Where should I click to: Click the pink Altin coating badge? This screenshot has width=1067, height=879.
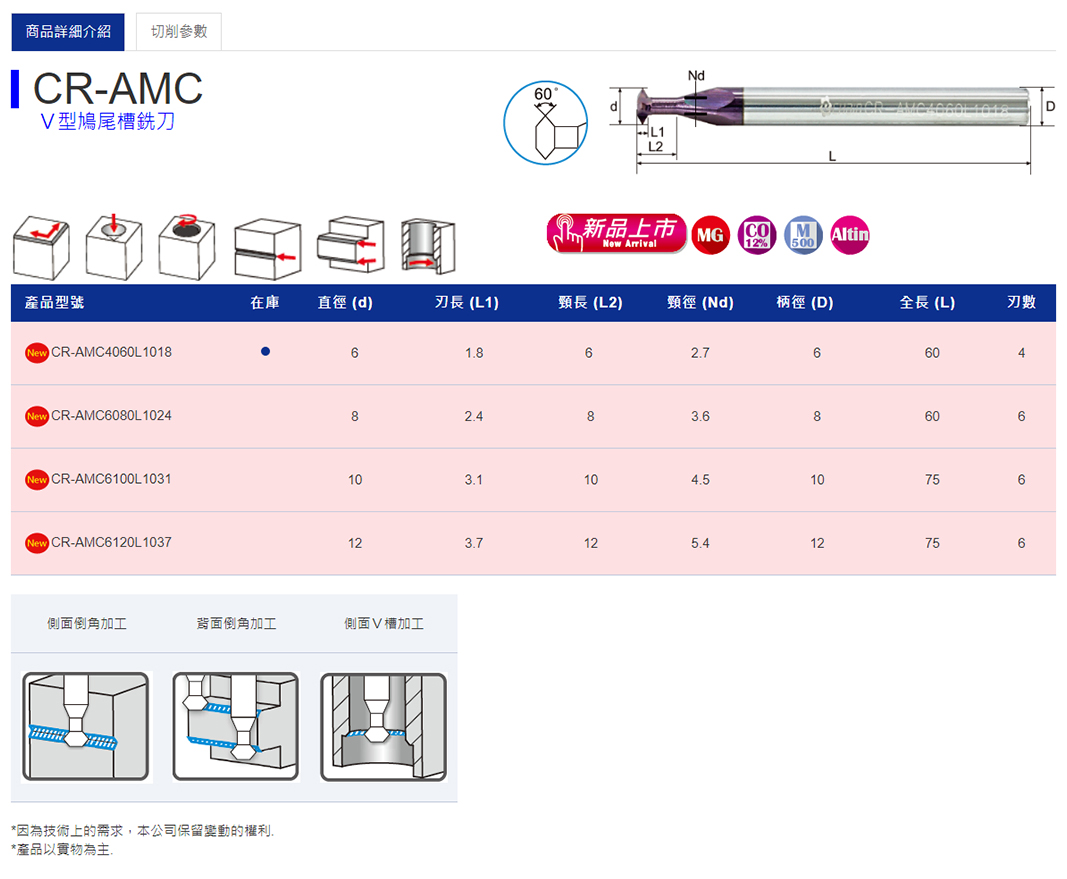[850, 235]
